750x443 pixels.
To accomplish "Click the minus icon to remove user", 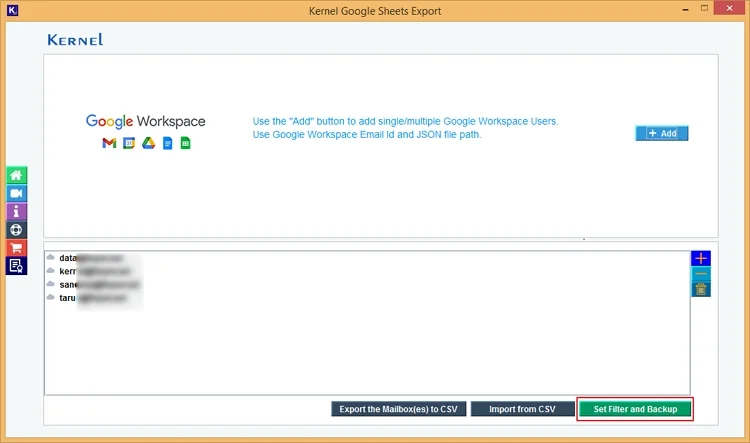I will click(701, 274).
